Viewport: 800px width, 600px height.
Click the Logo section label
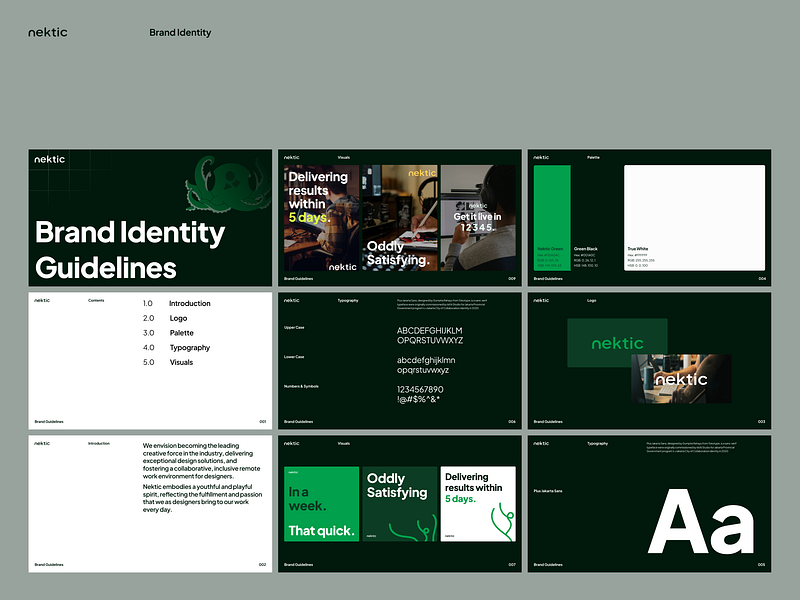point(591,301)
